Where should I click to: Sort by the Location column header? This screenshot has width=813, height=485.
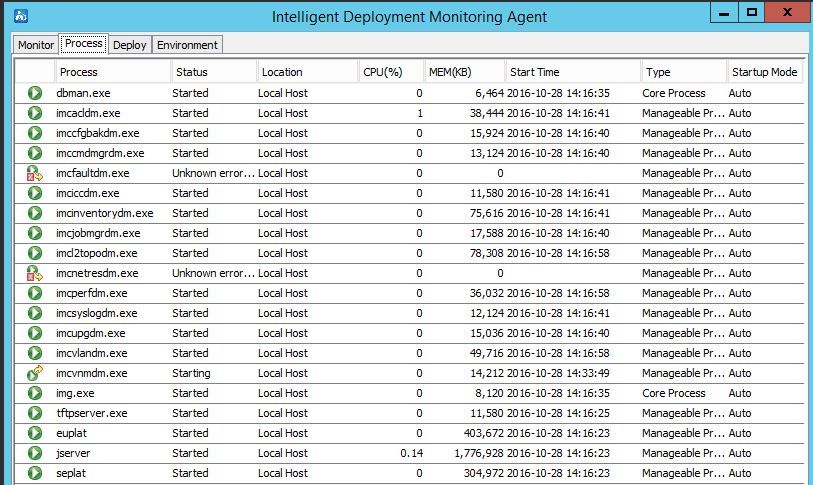307,72
